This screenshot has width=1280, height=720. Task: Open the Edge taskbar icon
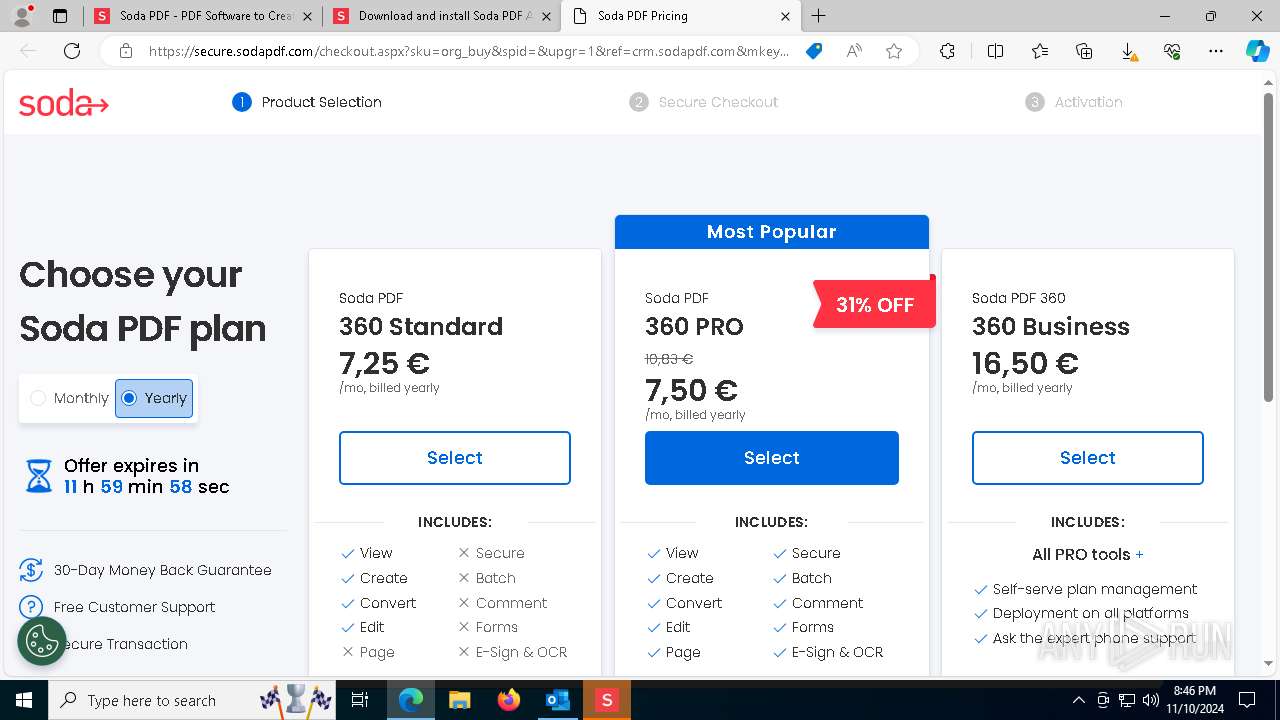pyautogui.click(x=411, y=700)
